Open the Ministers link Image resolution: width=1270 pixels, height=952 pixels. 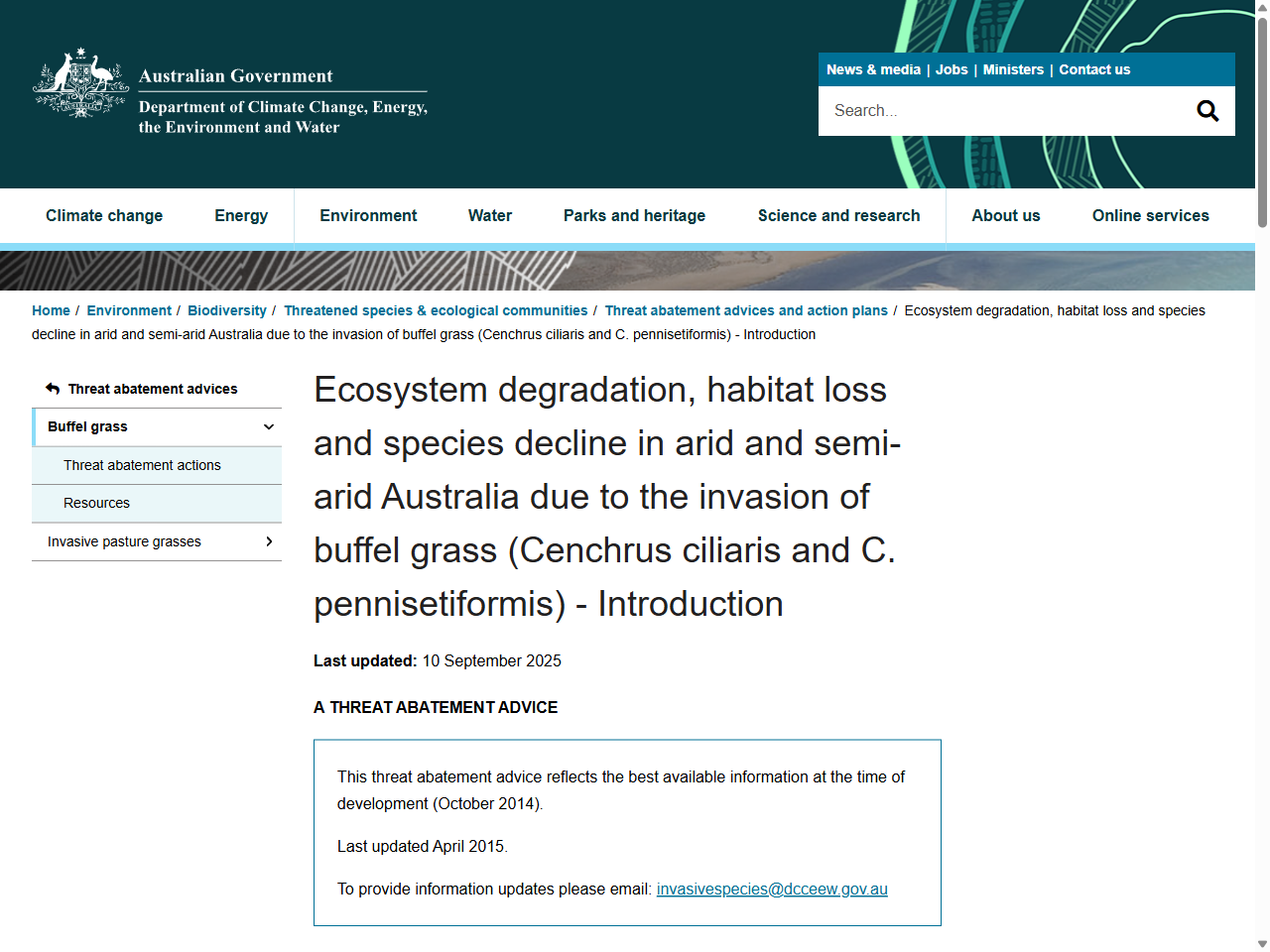1013,69
